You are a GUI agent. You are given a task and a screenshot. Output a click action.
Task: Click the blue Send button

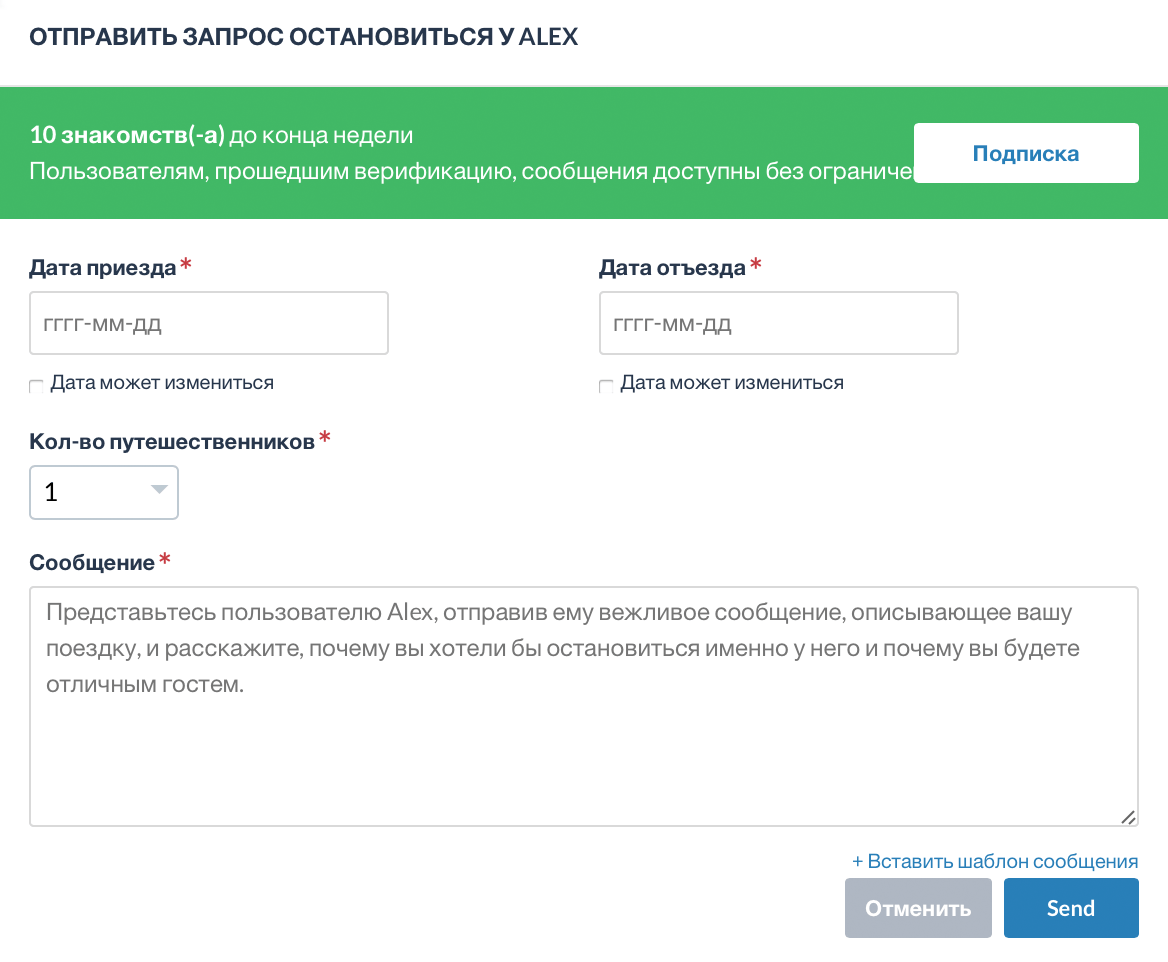(1071, 908)
